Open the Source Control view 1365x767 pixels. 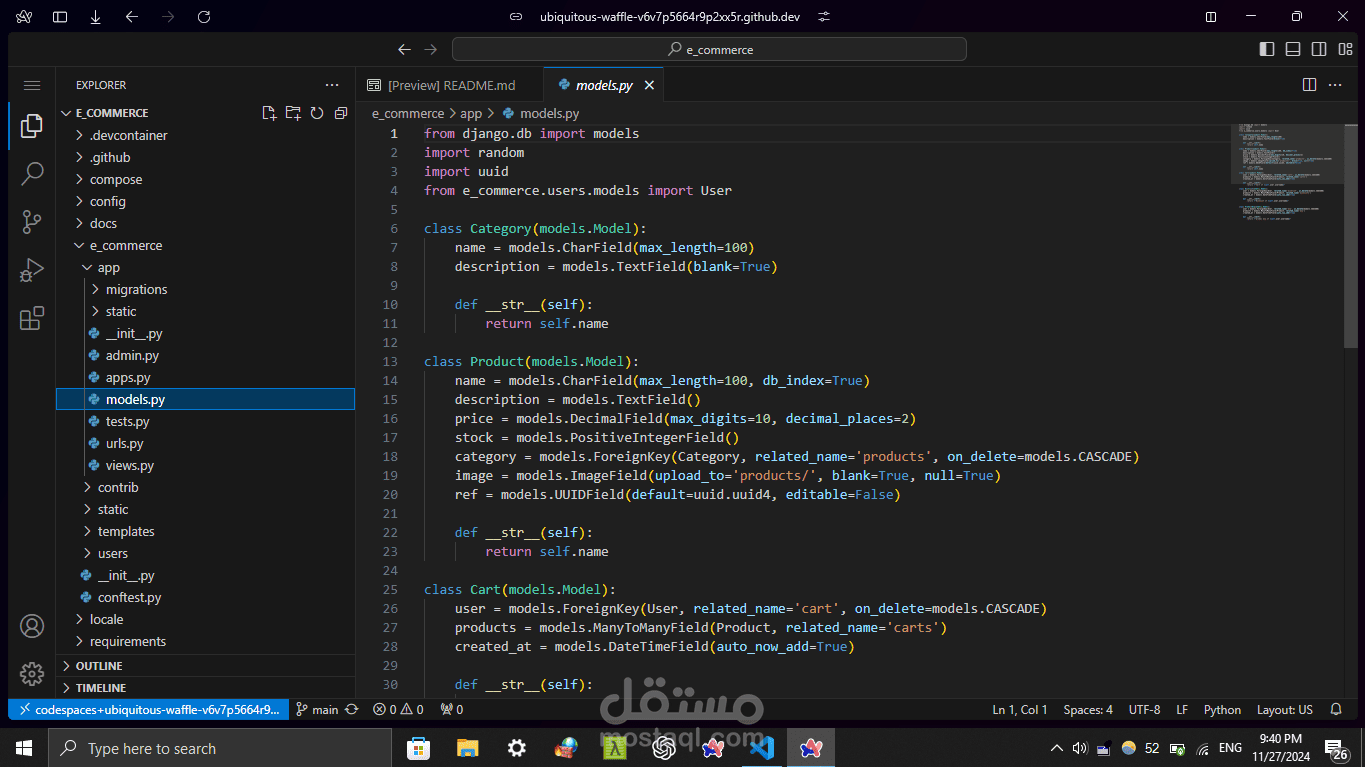(32, 222)
